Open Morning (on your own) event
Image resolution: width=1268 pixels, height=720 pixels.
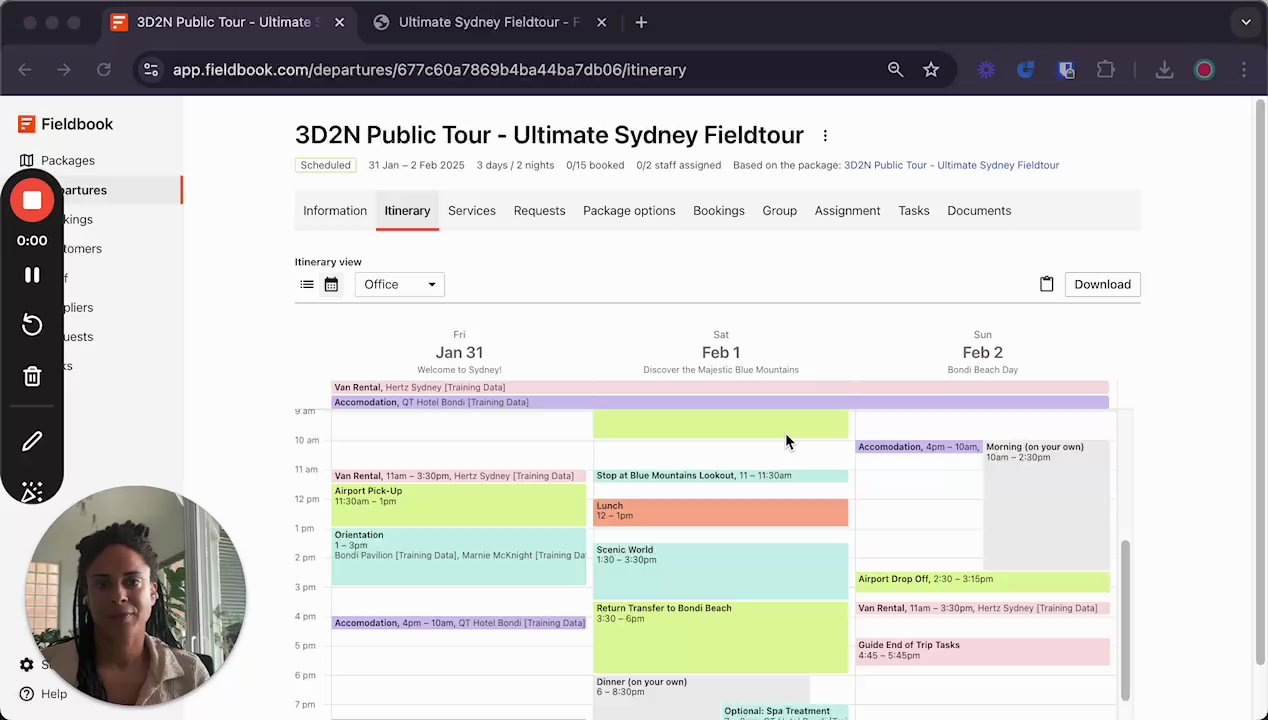[x=1047, y=505]
